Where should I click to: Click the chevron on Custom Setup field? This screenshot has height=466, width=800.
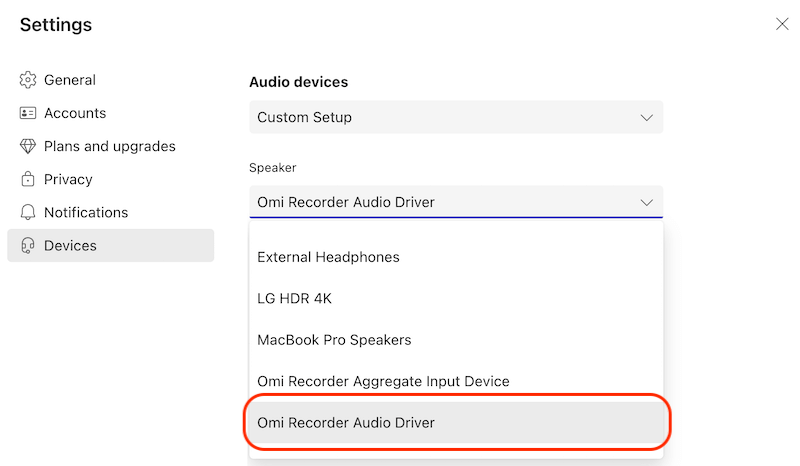click(646, 117)
